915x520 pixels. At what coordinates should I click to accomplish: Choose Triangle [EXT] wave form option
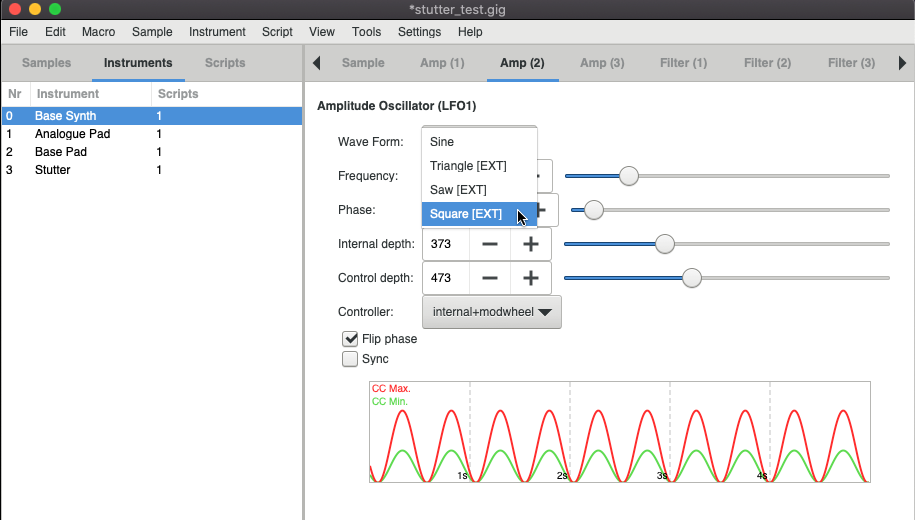tap(479, 166)
